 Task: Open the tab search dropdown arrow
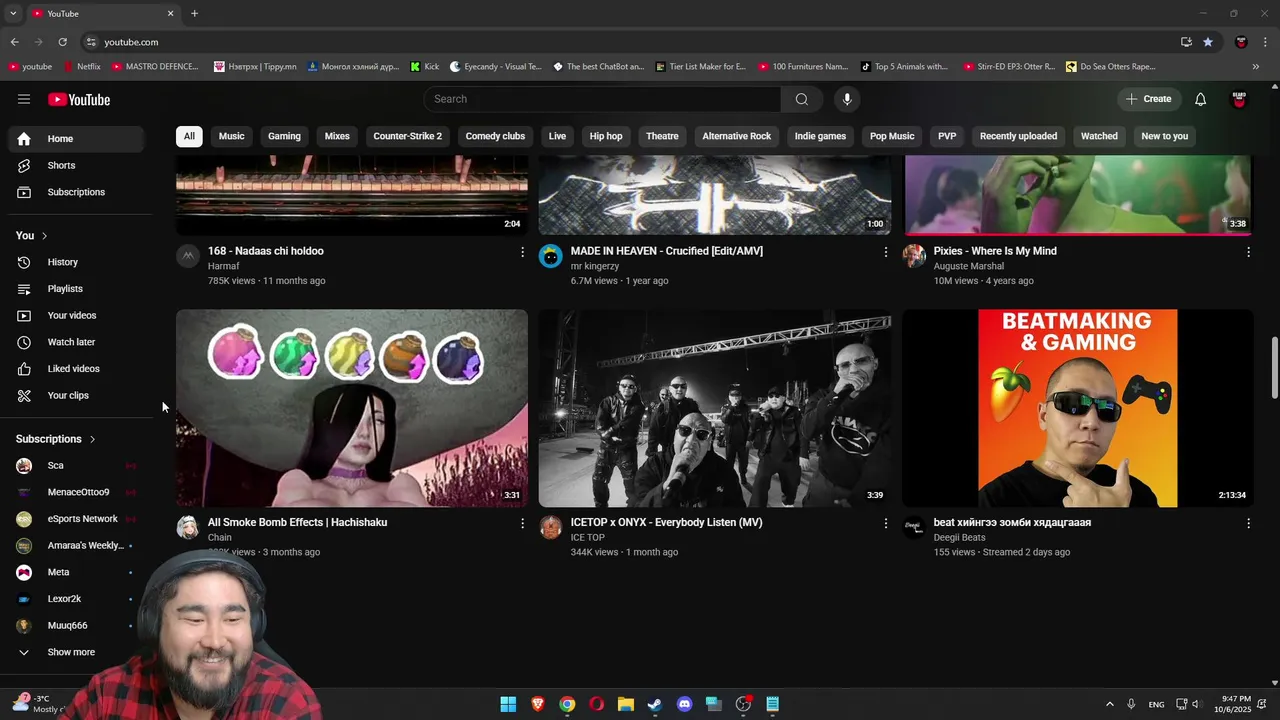[13, 13]
